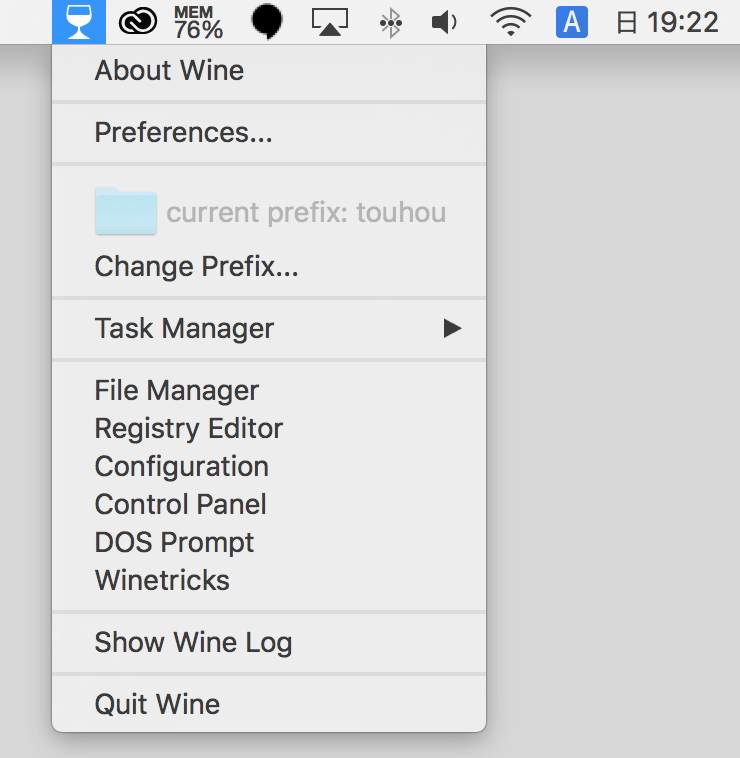Open the Wi-Fi status menu

pos(510,22)
